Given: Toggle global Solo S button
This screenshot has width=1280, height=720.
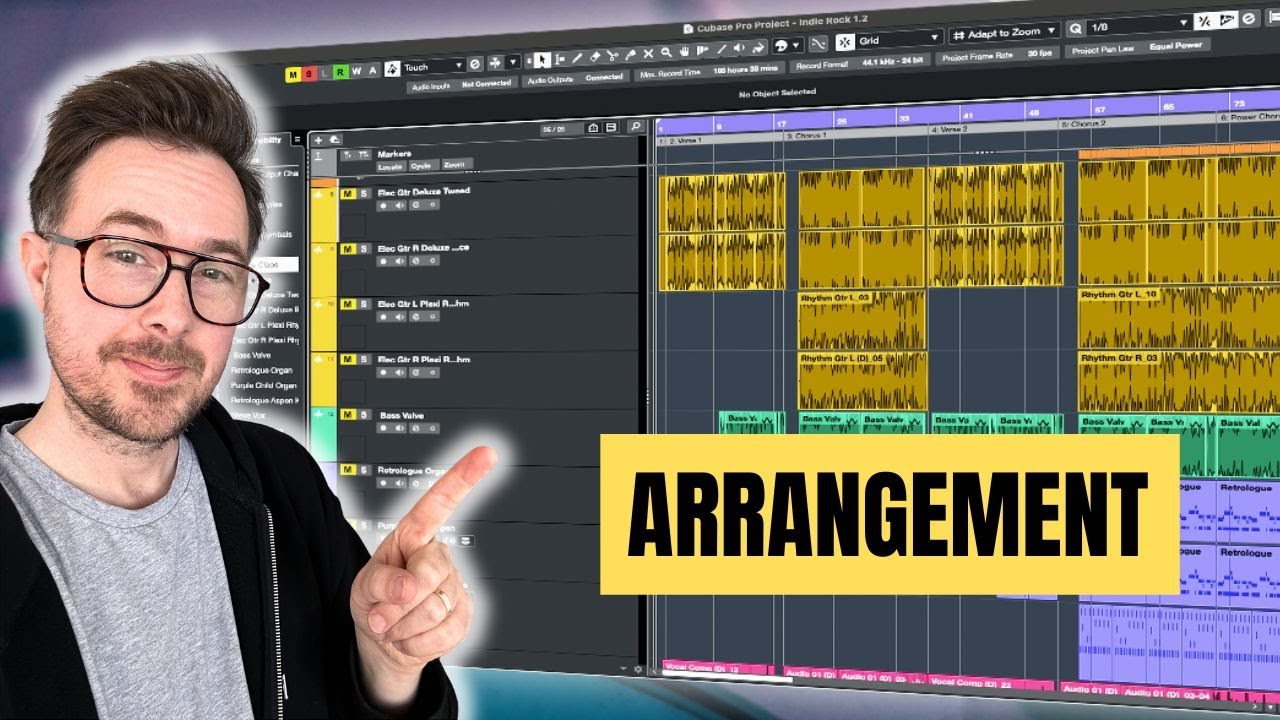Looking at the screenshot, I should pyautogui.click(x=308, y=74).
